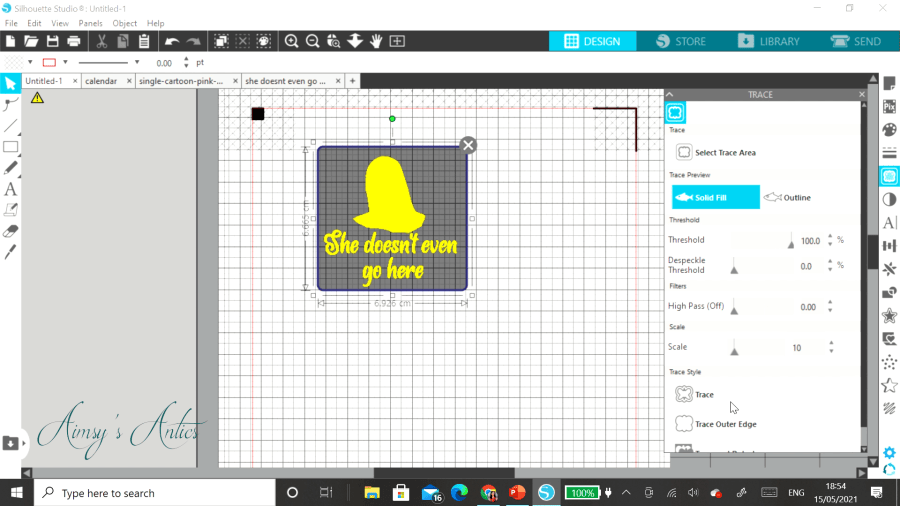Create a new document with the New icon
The image size is (900, 506).
click(x=10, y=41)
